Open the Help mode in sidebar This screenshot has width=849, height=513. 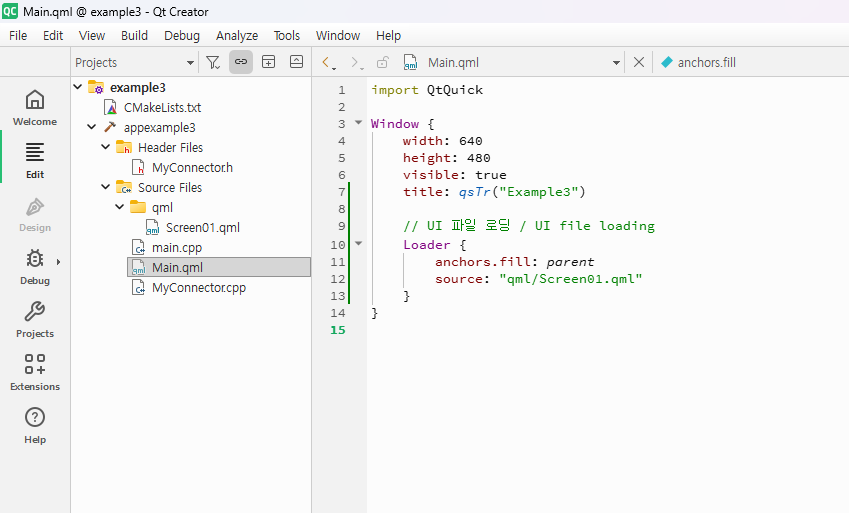point(35,425)
